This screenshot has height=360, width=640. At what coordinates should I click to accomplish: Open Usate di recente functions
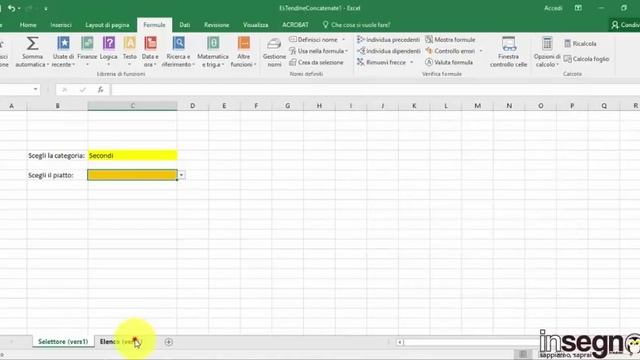tap(63, 51)
